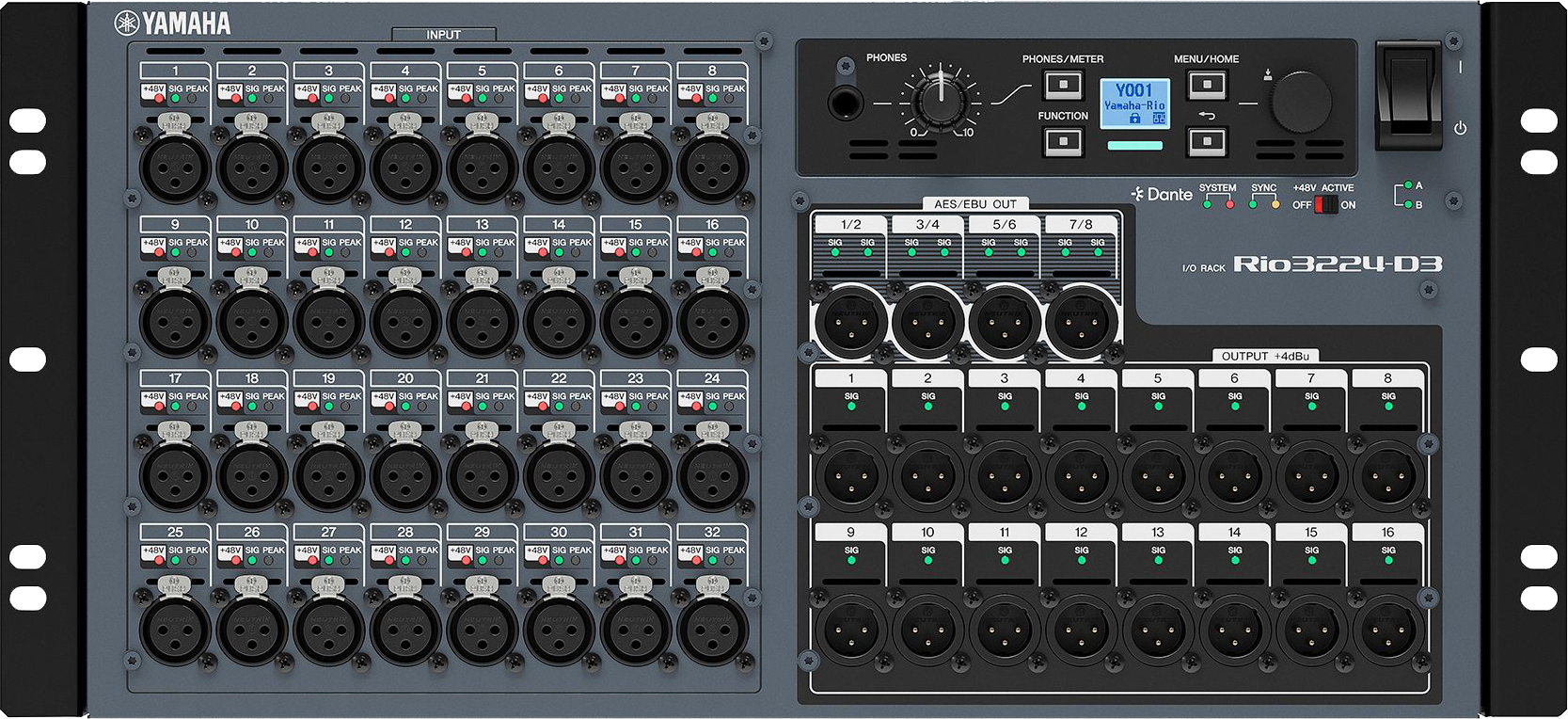Push the PHONES/METER button
The height and width of the screenshot is (719, 1568).
click(1064, 85)
